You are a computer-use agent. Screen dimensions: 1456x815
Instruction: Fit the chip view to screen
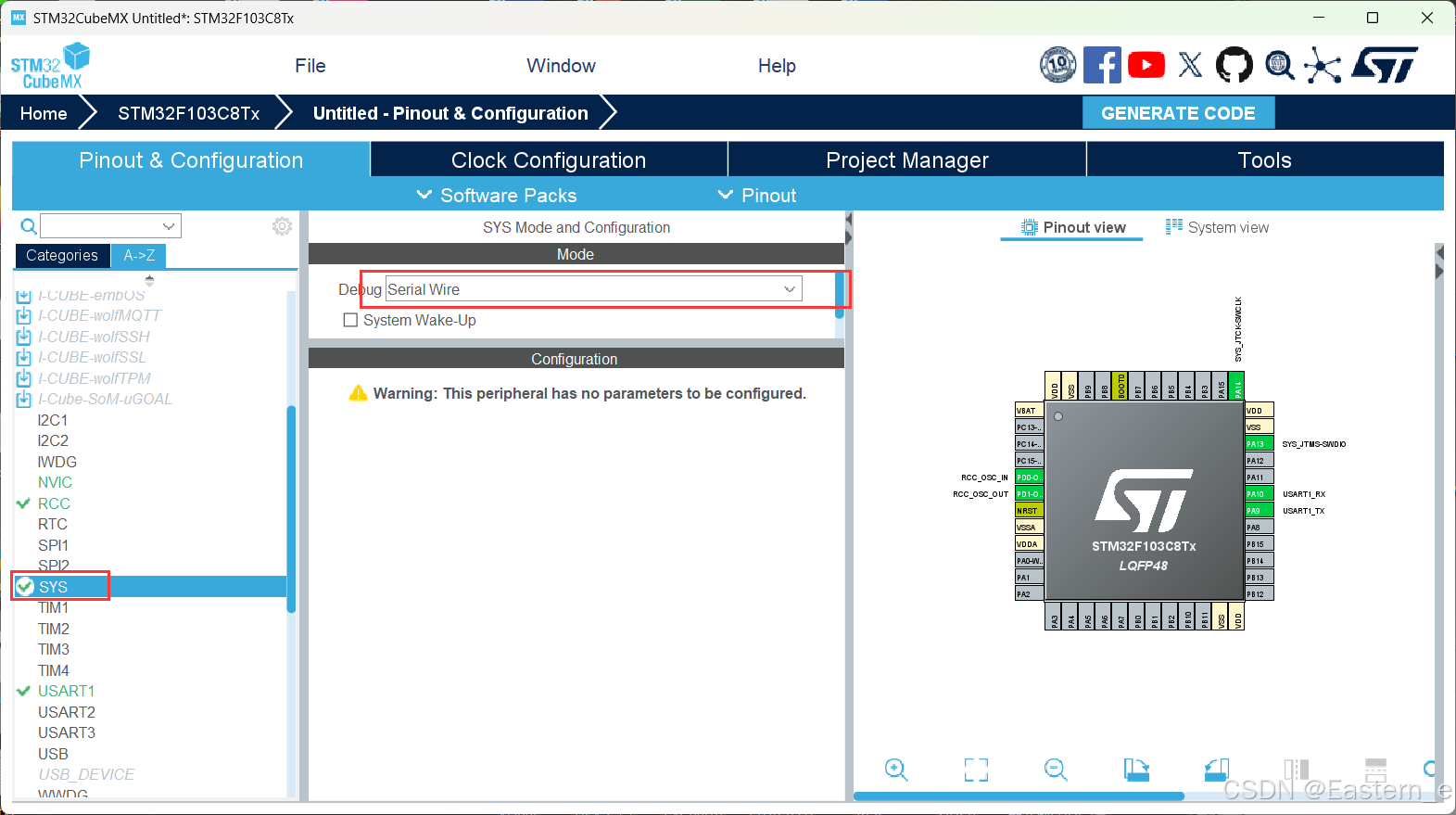click(x=976, y=770)
